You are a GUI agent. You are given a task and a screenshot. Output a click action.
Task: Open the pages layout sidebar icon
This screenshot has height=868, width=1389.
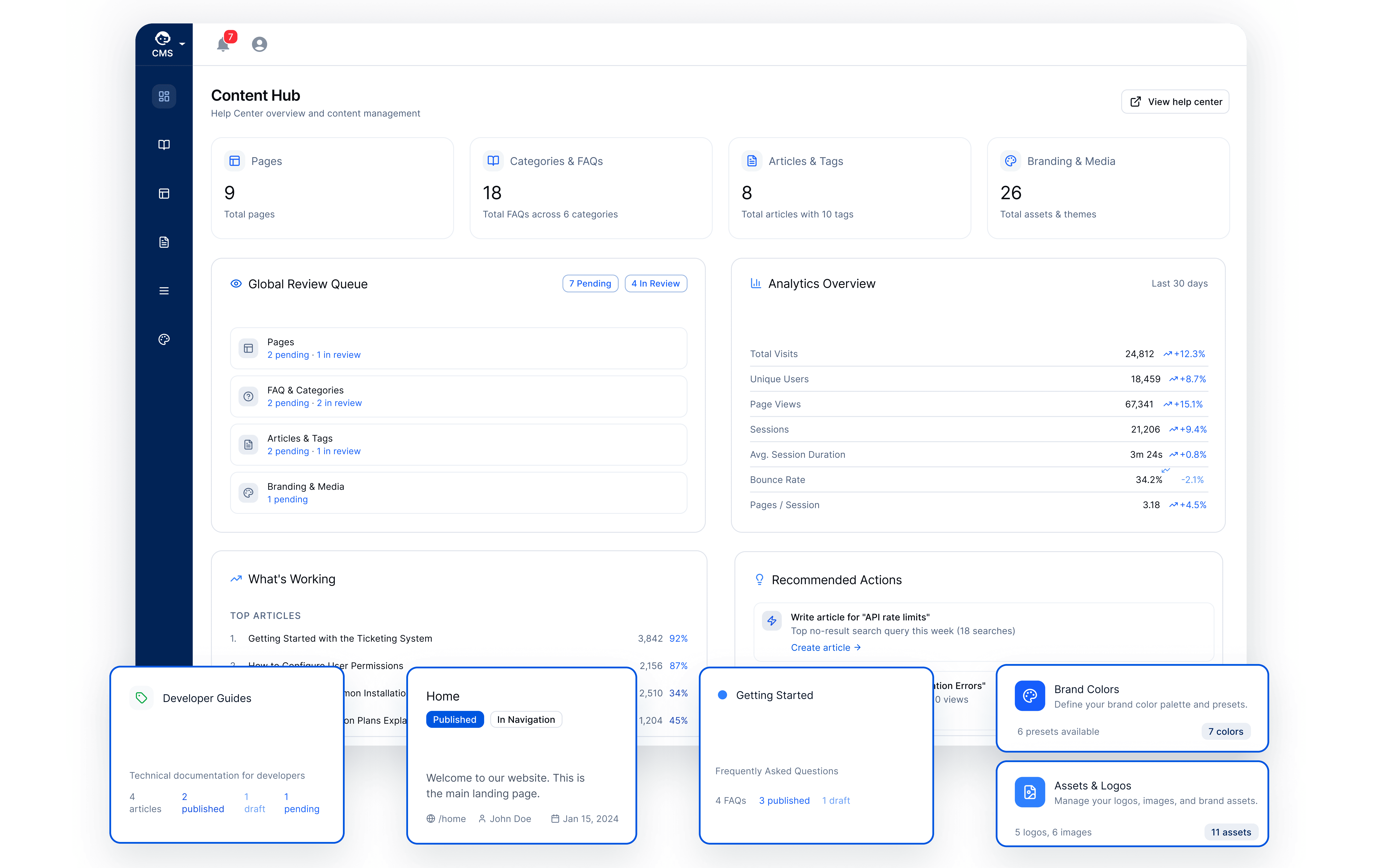(x=164, y=194)
